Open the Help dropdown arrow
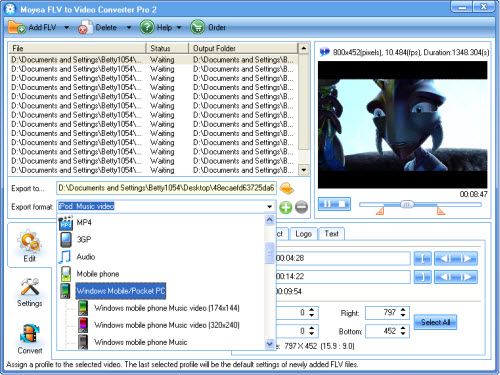This screenshot has width=500, height=375. 179,28
